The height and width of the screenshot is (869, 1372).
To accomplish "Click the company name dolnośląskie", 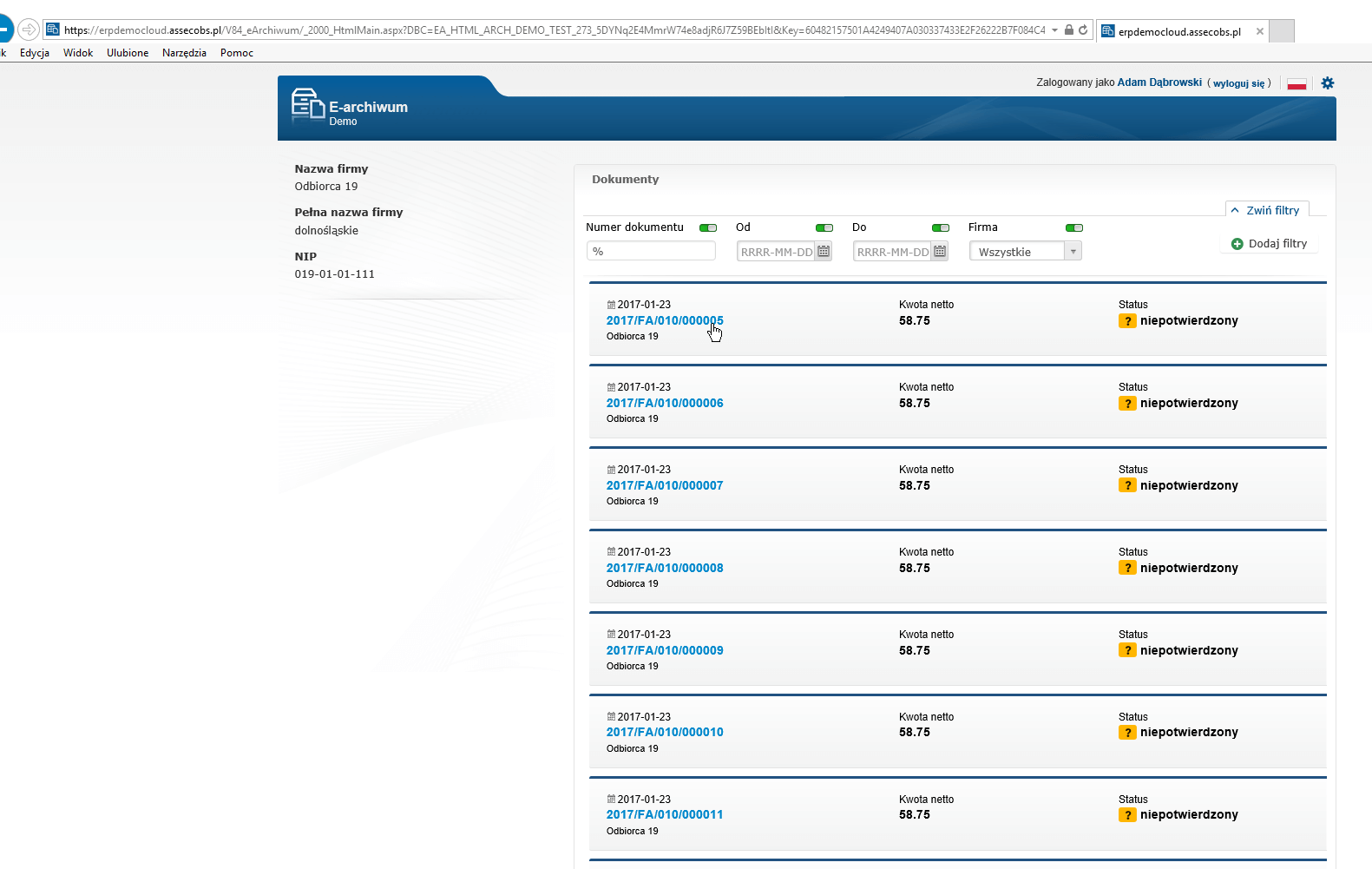I will click(326, 231).
